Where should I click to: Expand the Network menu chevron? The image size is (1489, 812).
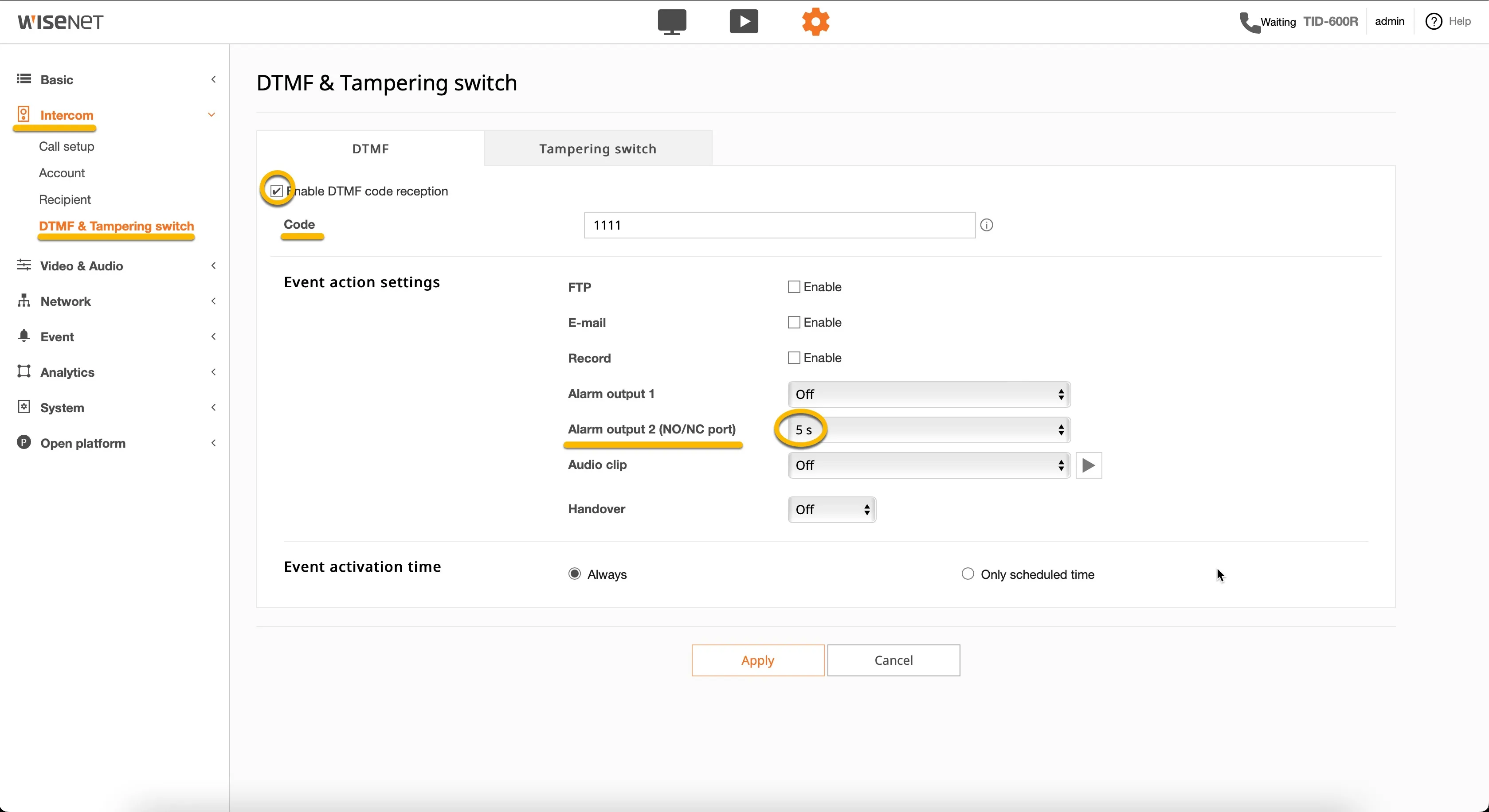[213, 301]
